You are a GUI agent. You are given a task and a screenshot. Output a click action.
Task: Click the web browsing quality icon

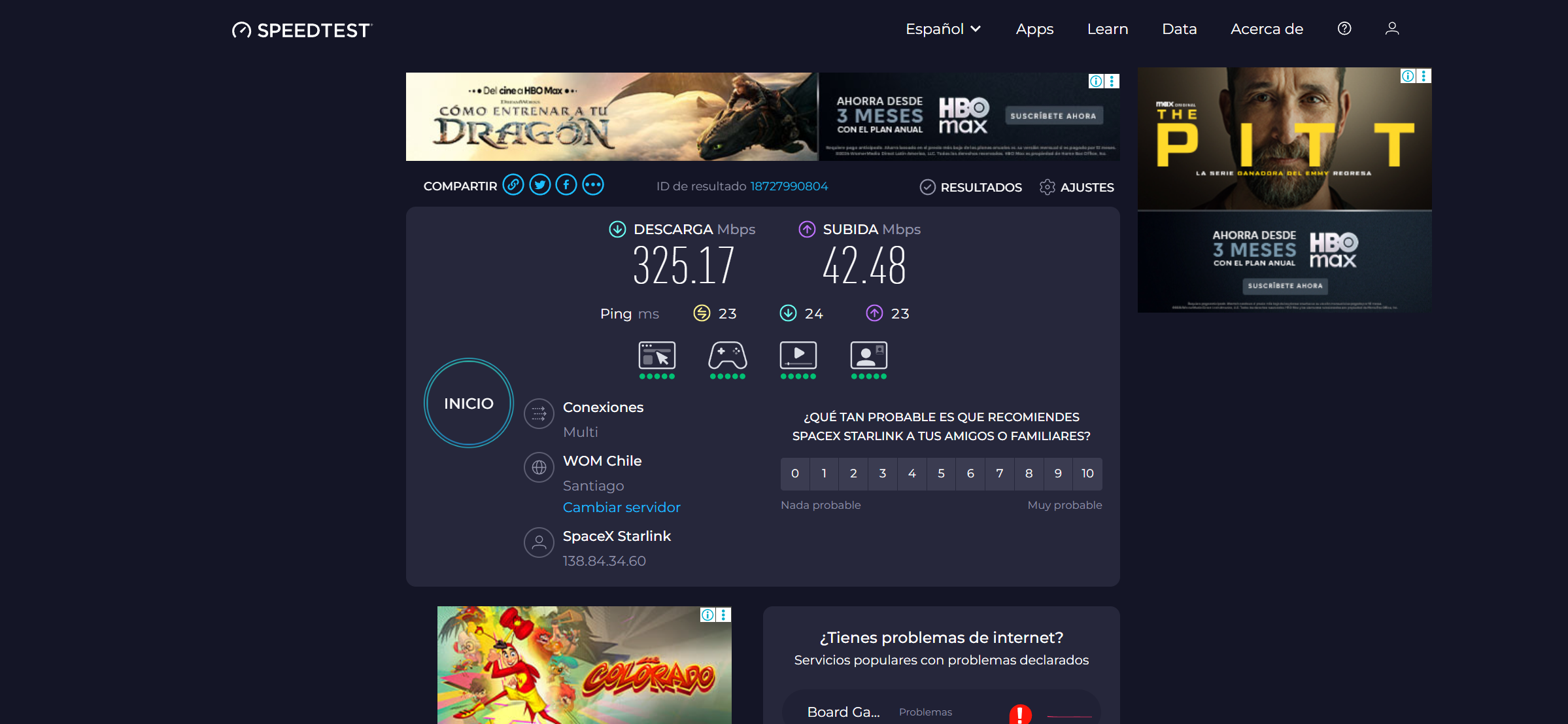tap(656, 356)
